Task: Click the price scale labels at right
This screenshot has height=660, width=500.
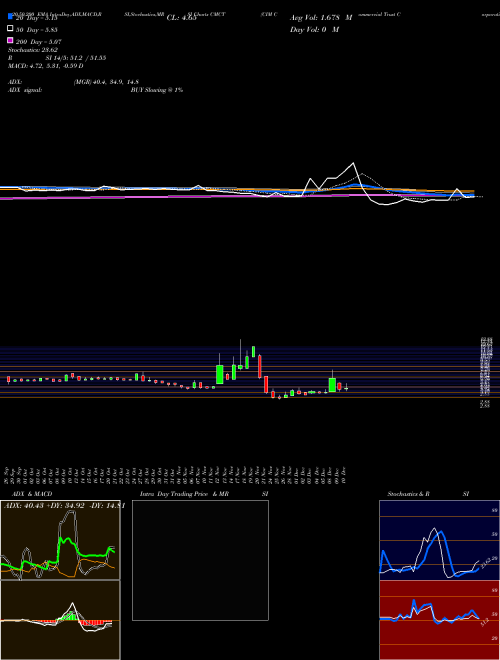Action: 486,371
